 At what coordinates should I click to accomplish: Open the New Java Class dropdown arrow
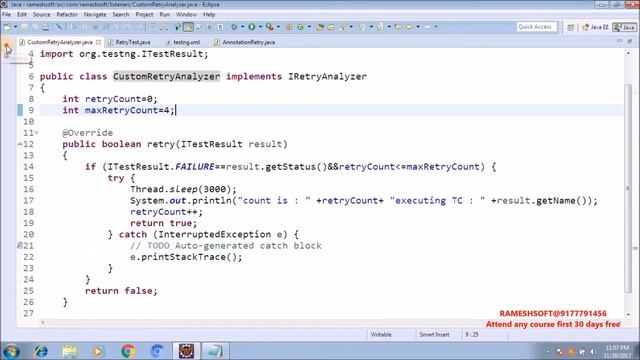point(309,27)
